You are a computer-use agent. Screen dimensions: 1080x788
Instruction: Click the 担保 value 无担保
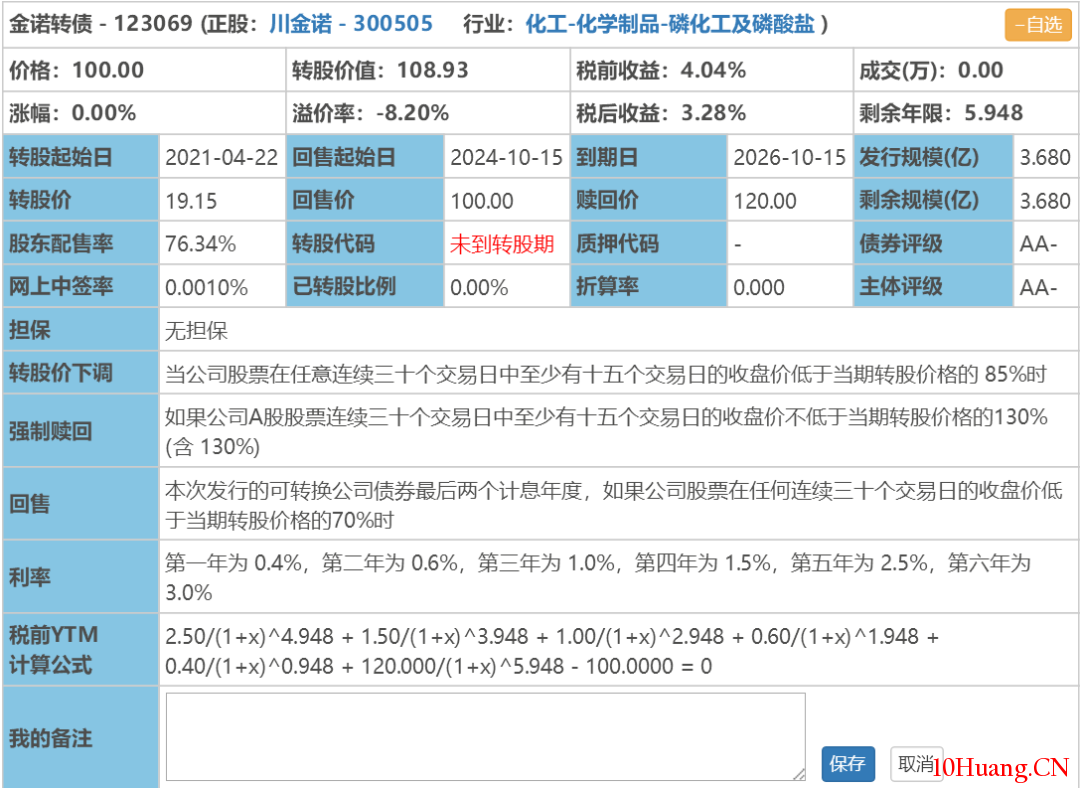[196, 331]
